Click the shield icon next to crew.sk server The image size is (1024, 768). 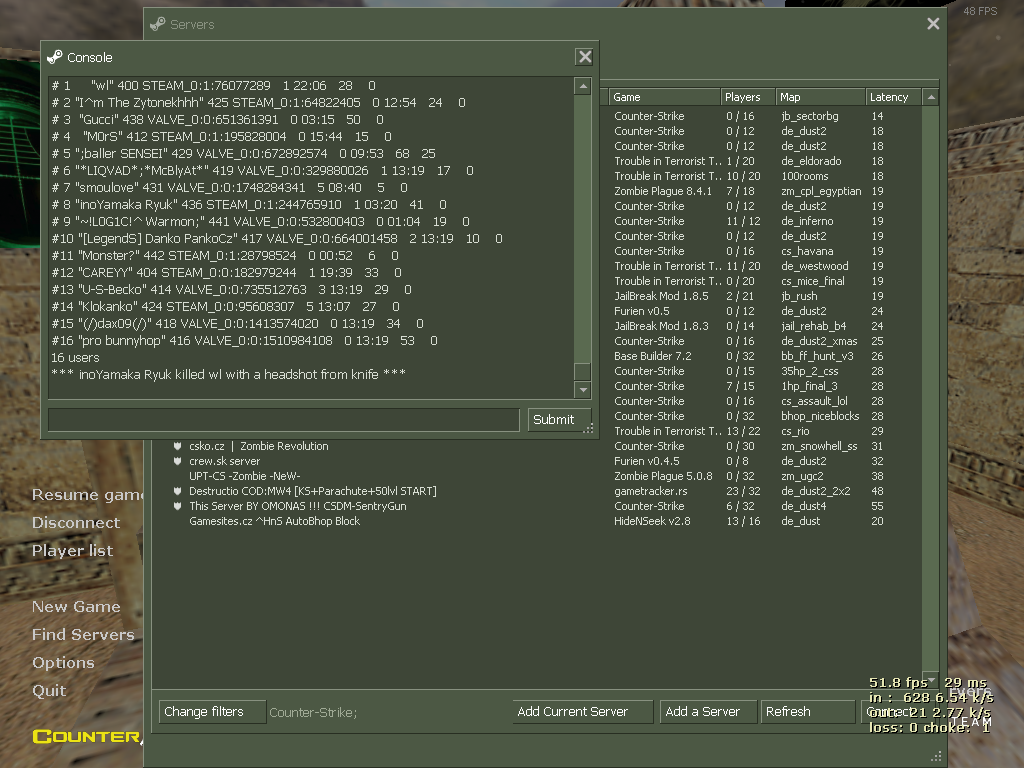point(177,461)
